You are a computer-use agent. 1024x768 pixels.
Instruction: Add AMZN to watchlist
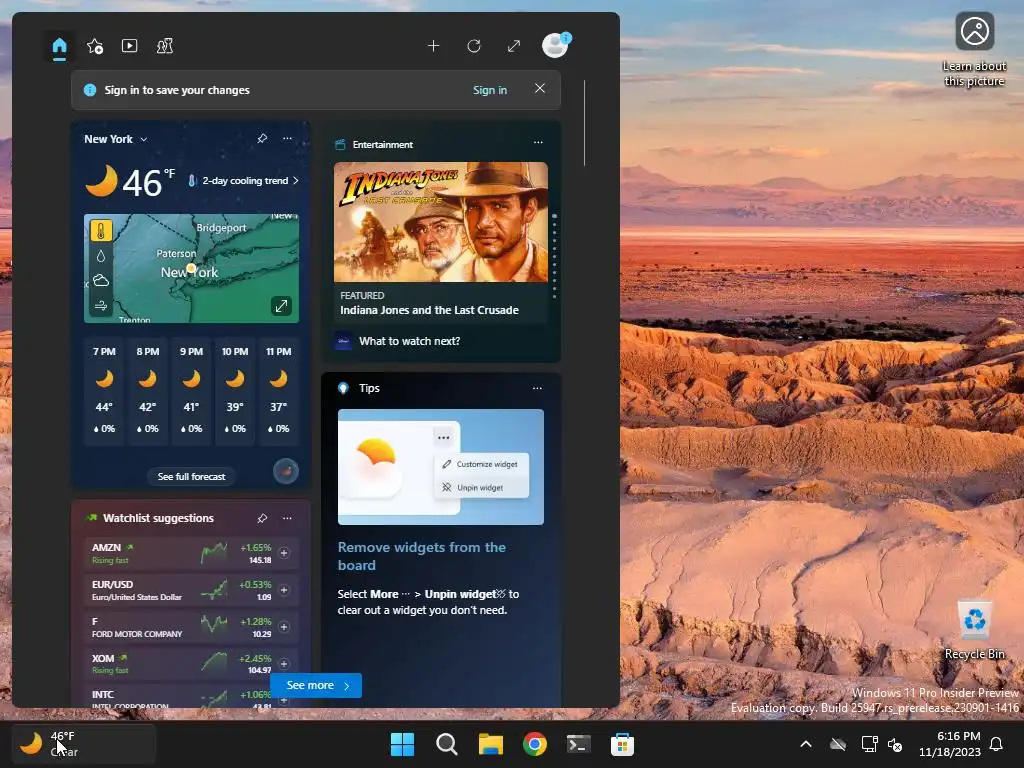(x=284, y=553)
